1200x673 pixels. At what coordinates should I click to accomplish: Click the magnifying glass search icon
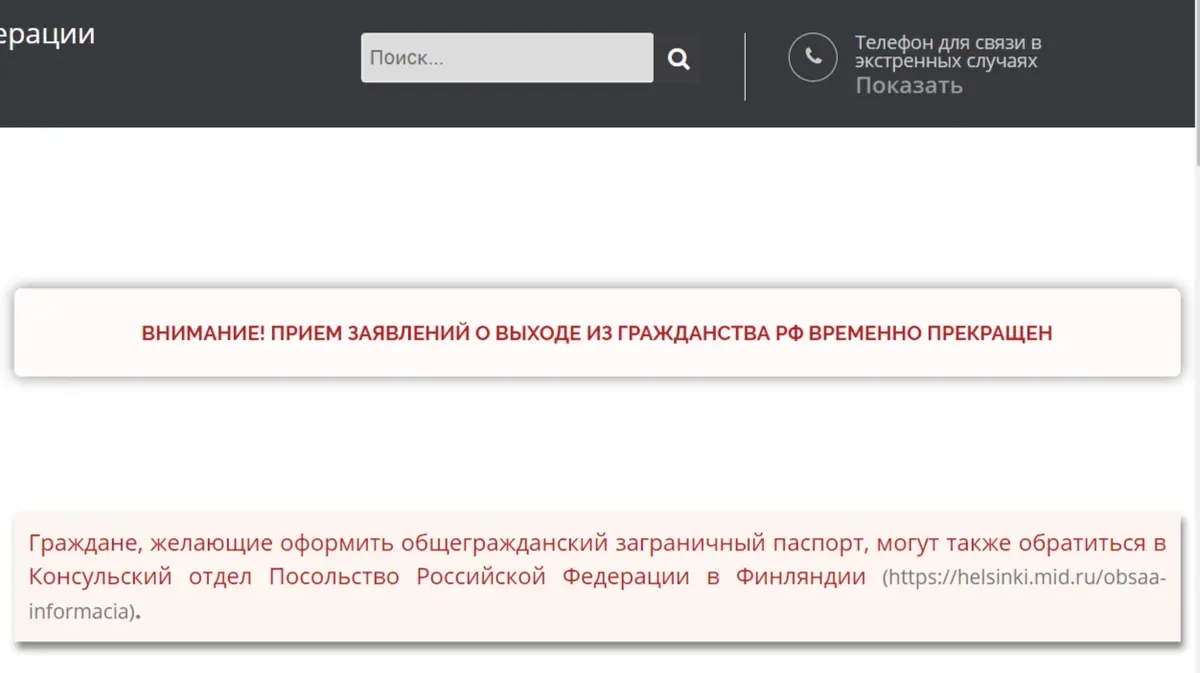pos(679,59)
